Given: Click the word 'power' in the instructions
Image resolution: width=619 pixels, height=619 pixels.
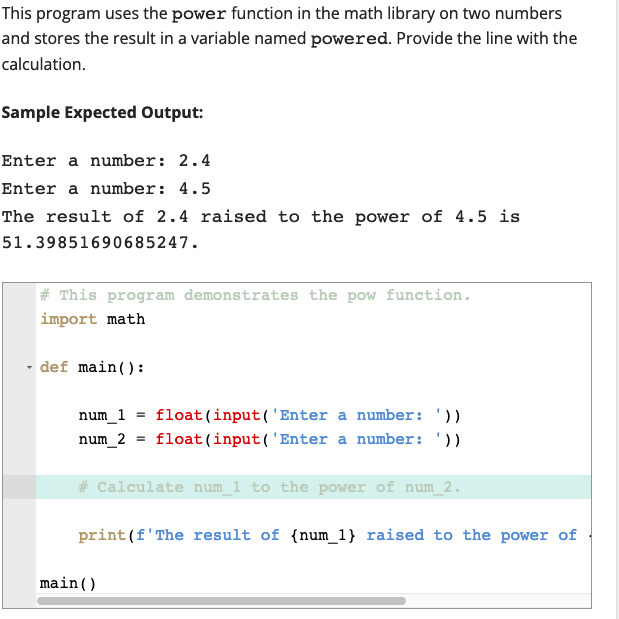Looking at the screenshot, I should 199,14.
